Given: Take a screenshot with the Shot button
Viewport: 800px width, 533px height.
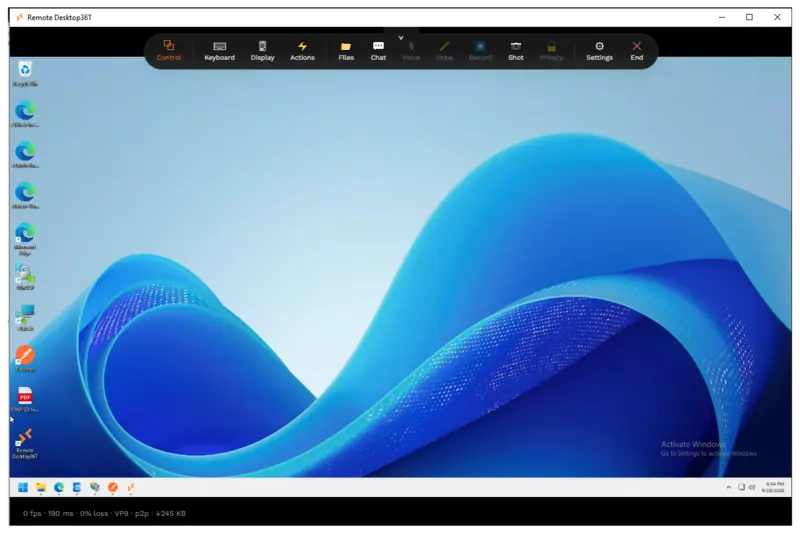Looking at the screenshot, I should (x=516, y=51).
